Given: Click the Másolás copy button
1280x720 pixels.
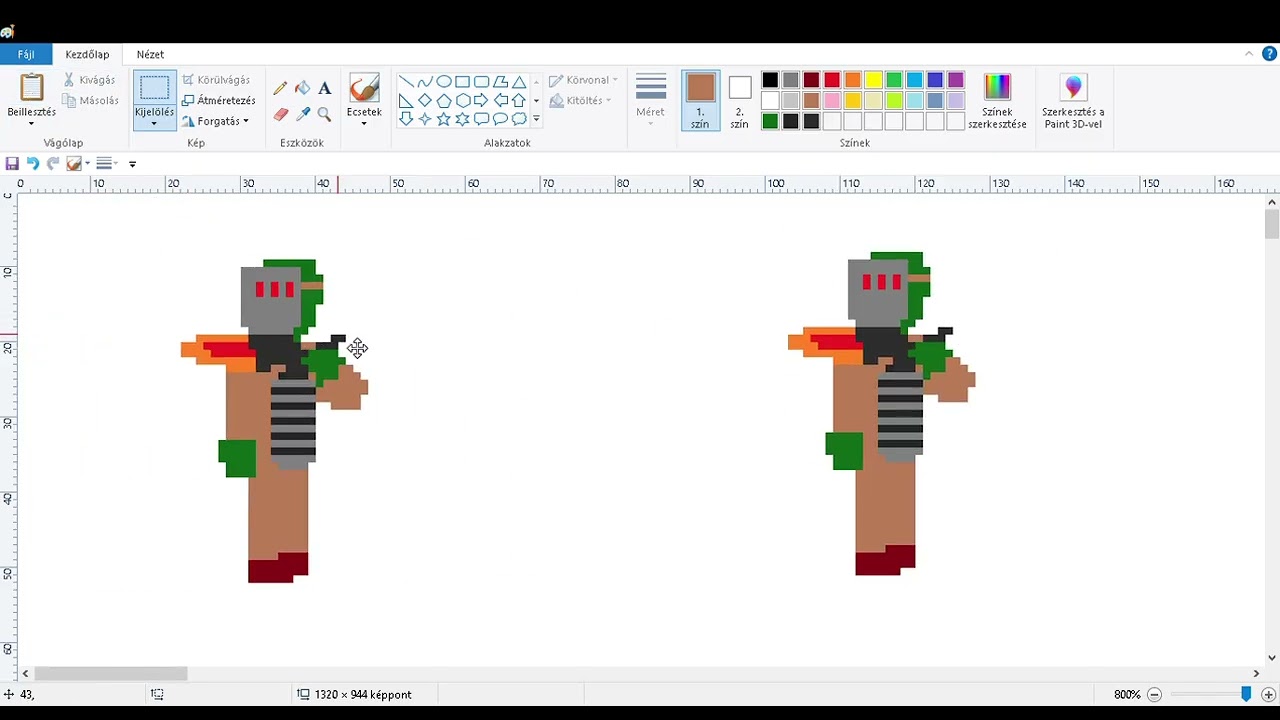Looking at the screenshot, I should (x=90, y=101).
